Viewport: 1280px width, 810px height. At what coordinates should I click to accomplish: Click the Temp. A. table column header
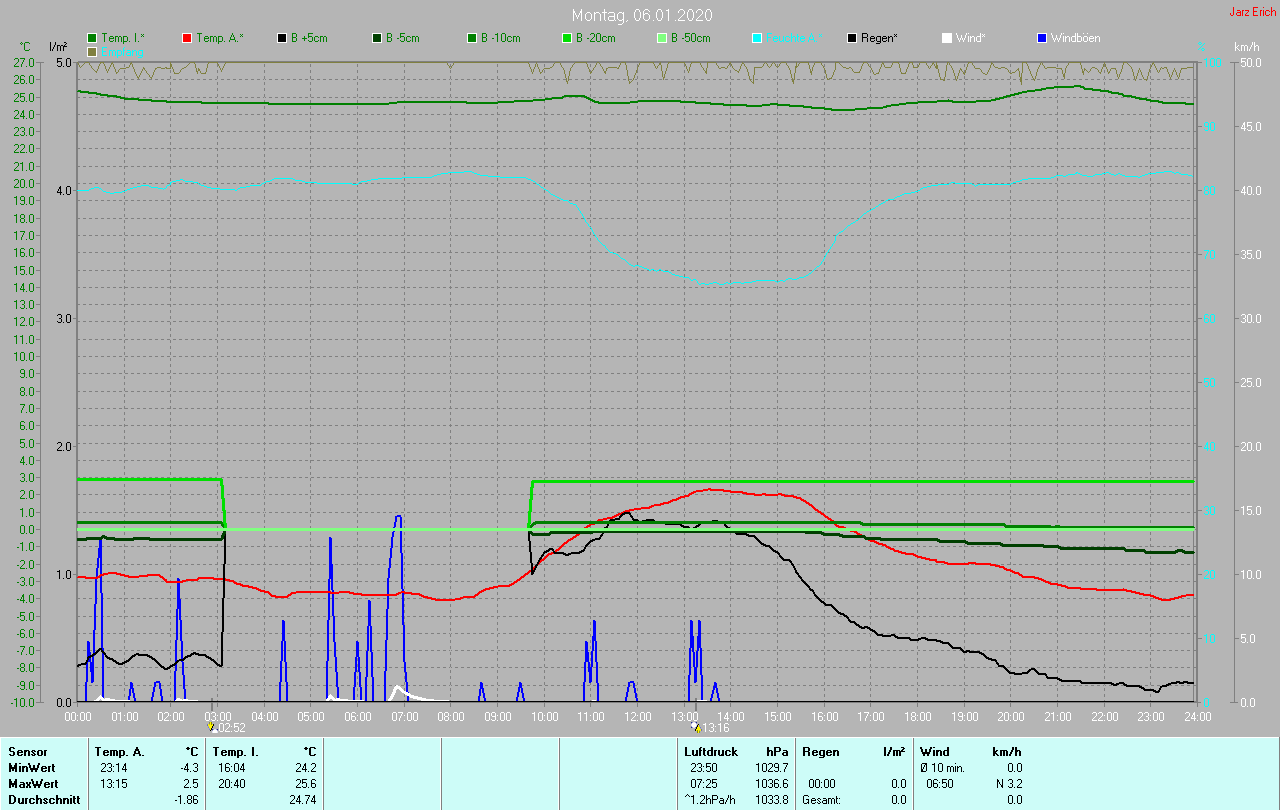coord(119,751)
